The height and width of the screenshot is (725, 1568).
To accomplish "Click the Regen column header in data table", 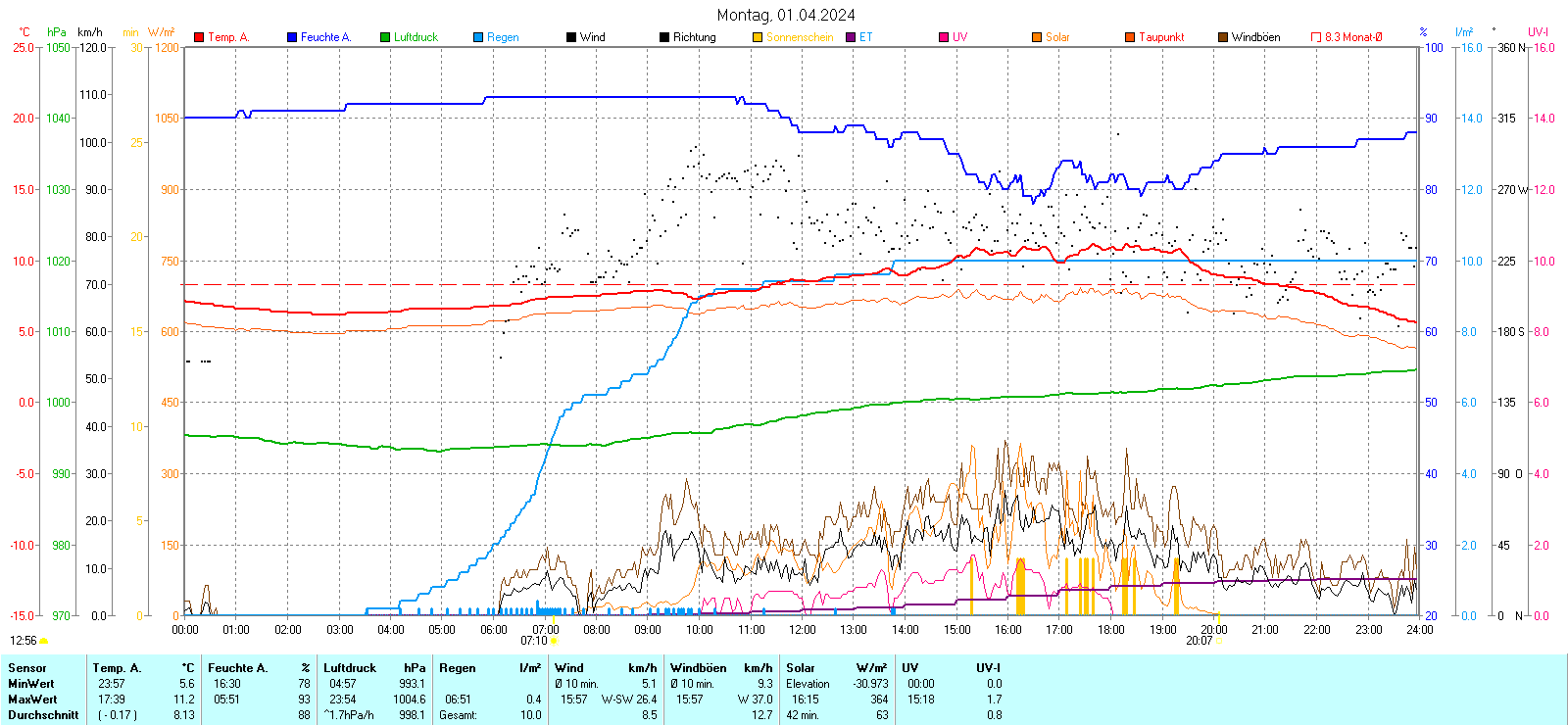I will pos(458,668).
